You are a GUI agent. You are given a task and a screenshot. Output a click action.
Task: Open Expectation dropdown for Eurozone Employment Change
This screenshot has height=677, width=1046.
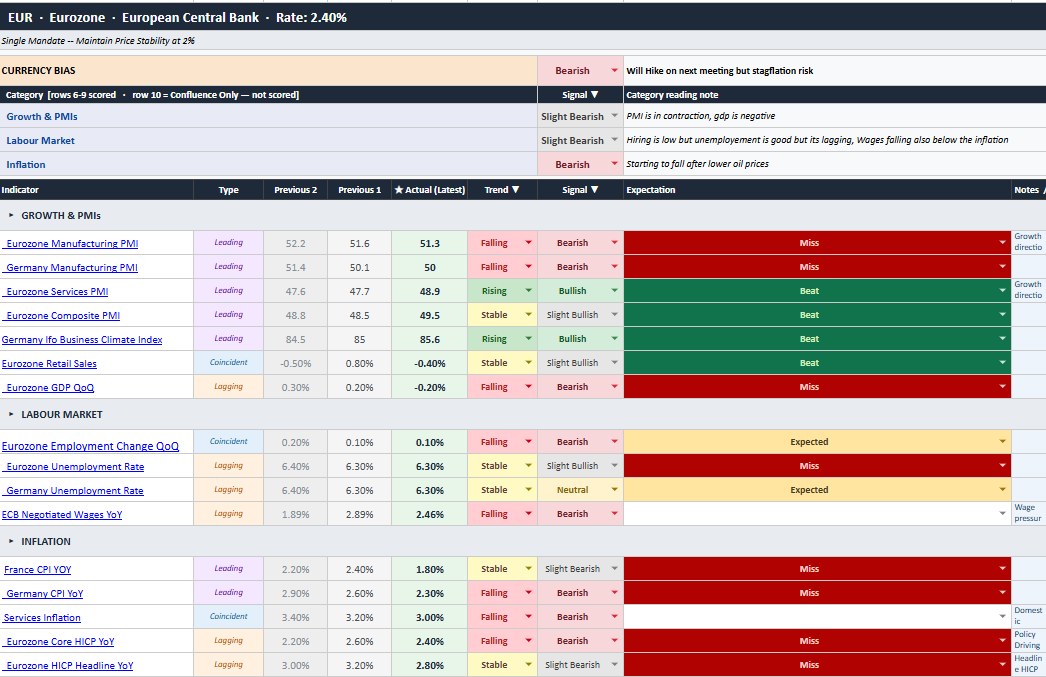tap(1002, 442)
